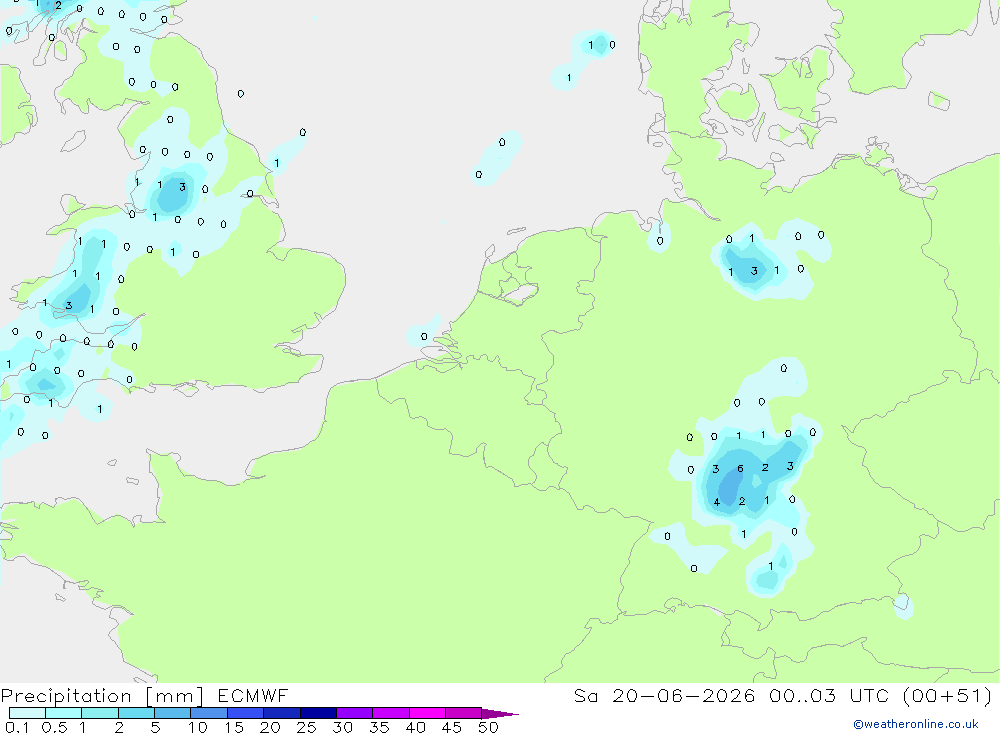1000x733 pixels.
Task: Select the 40–45 mm dark magenta swatch
Action: 427,713
